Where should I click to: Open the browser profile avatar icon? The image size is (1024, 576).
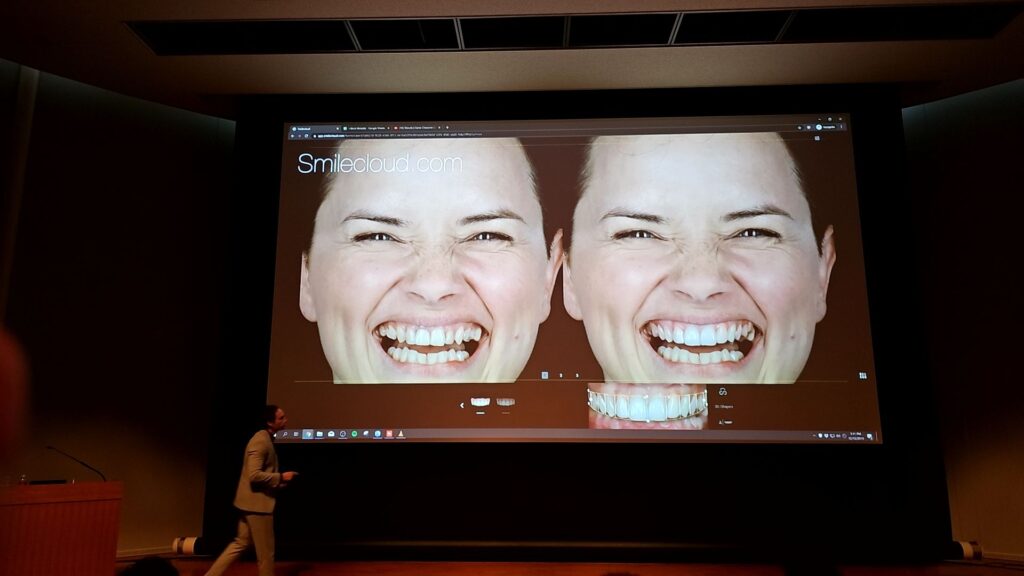[x=819, y=127]
